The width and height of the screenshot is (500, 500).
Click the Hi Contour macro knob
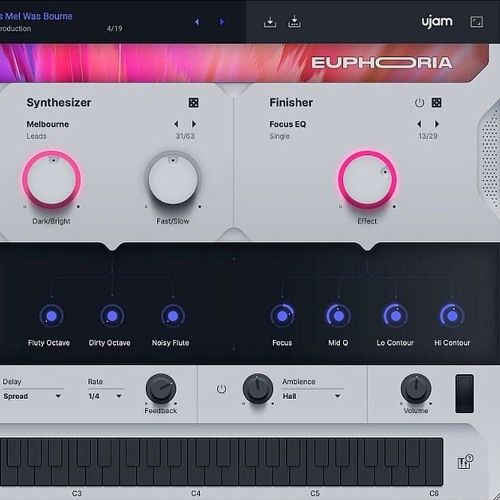452,316
